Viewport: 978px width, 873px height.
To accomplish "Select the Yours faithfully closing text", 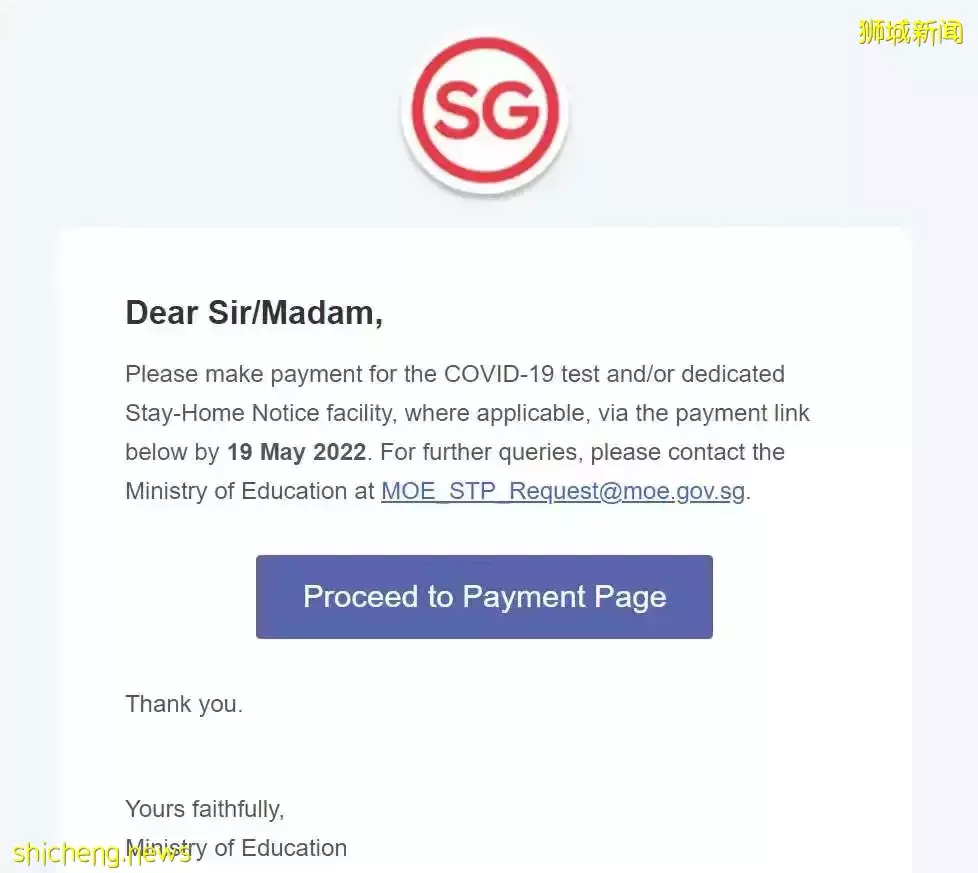I will click(x=205, y=809).
